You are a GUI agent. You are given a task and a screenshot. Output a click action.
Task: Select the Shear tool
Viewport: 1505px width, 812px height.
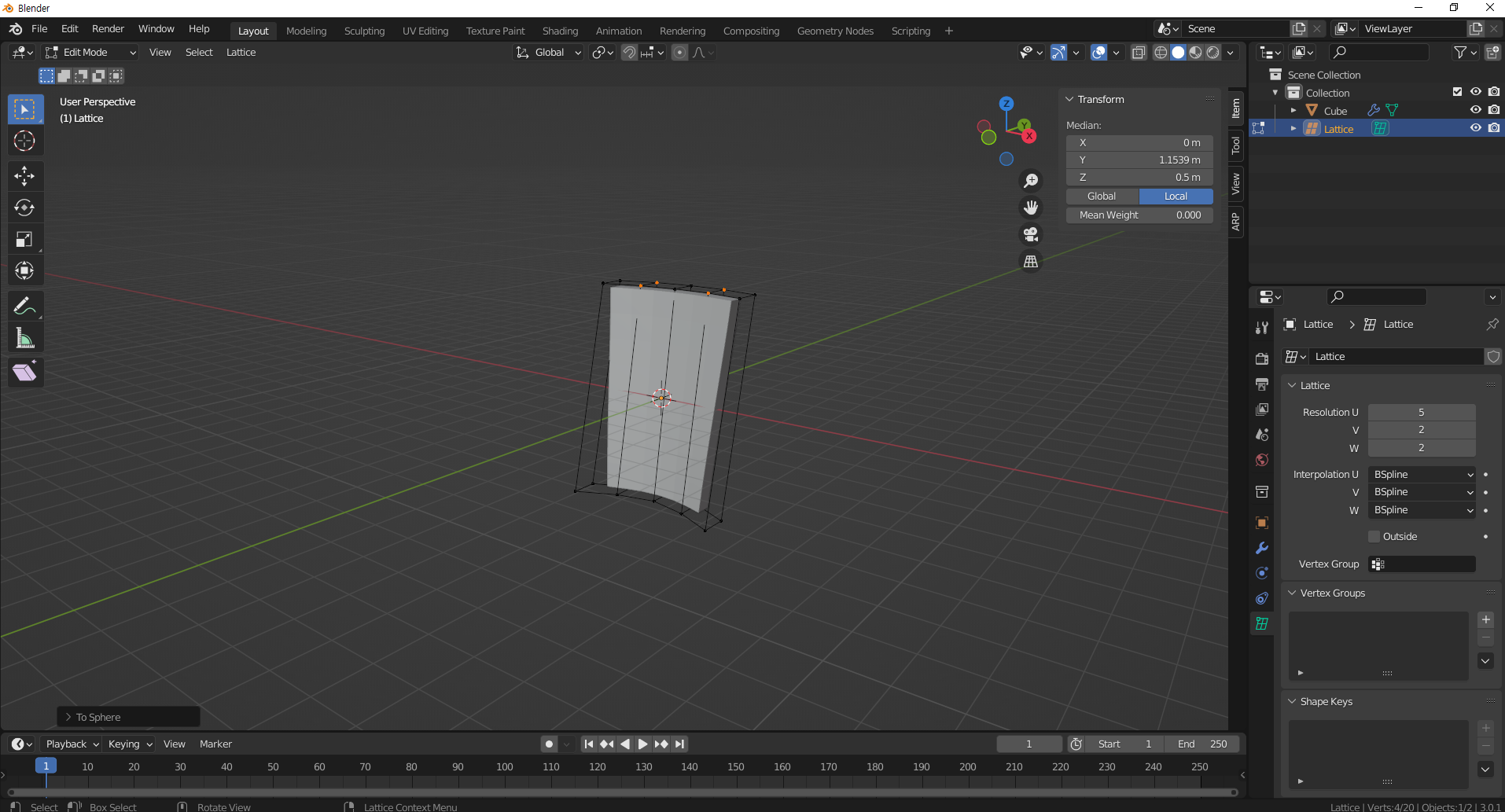[x=25, y=372]
